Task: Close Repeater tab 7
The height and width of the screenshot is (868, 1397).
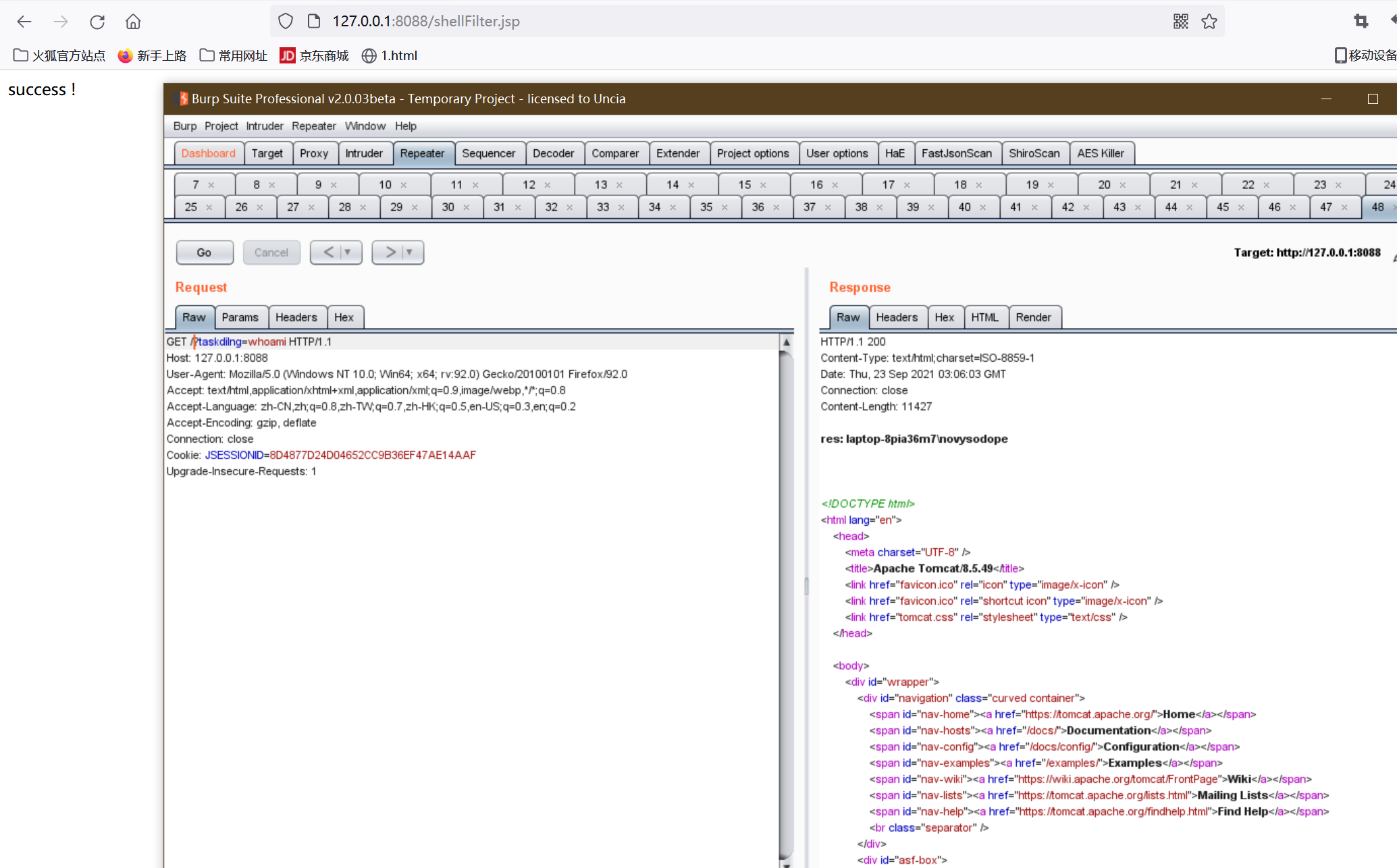Action: 211,185
